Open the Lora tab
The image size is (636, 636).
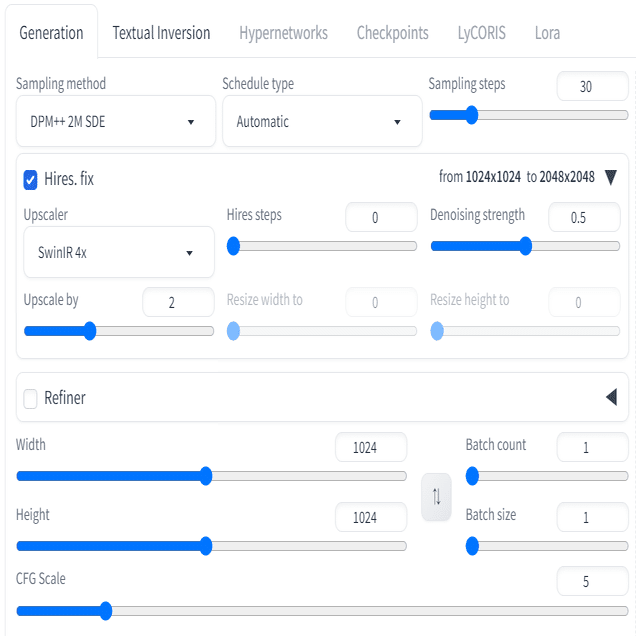[x=547, y=33]
